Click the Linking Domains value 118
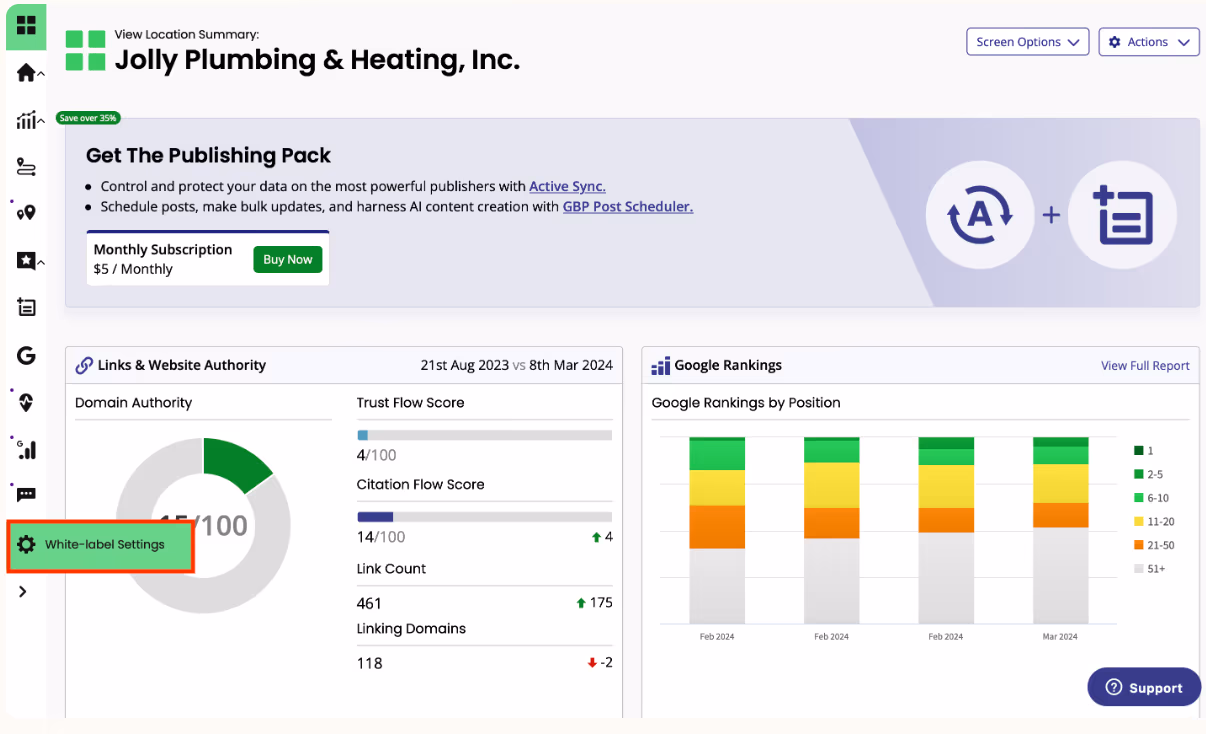 [369, 663]
